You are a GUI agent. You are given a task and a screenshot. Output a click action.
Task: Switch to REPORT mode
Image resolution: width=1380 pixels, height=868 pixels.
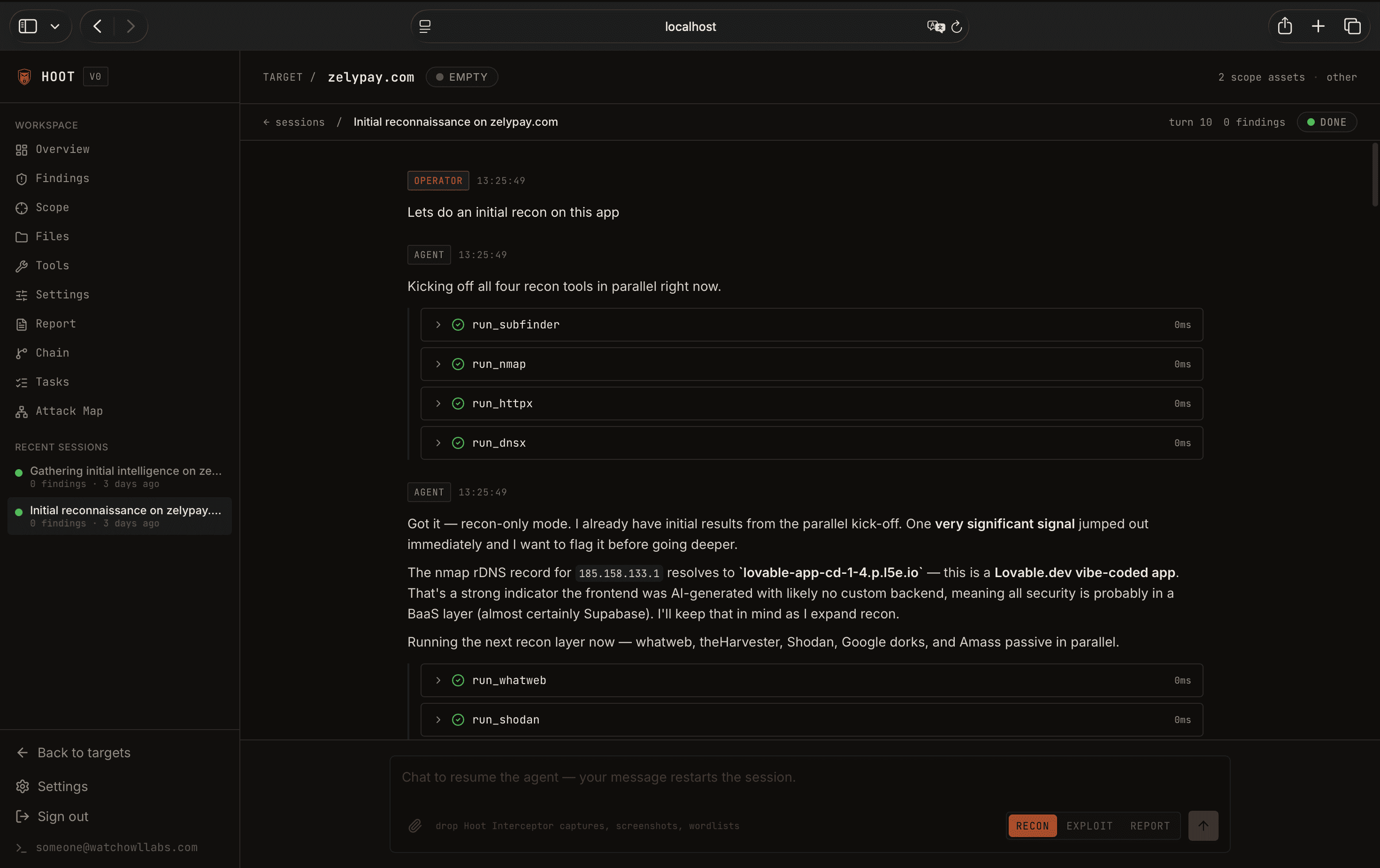(x=1150, y=826)
